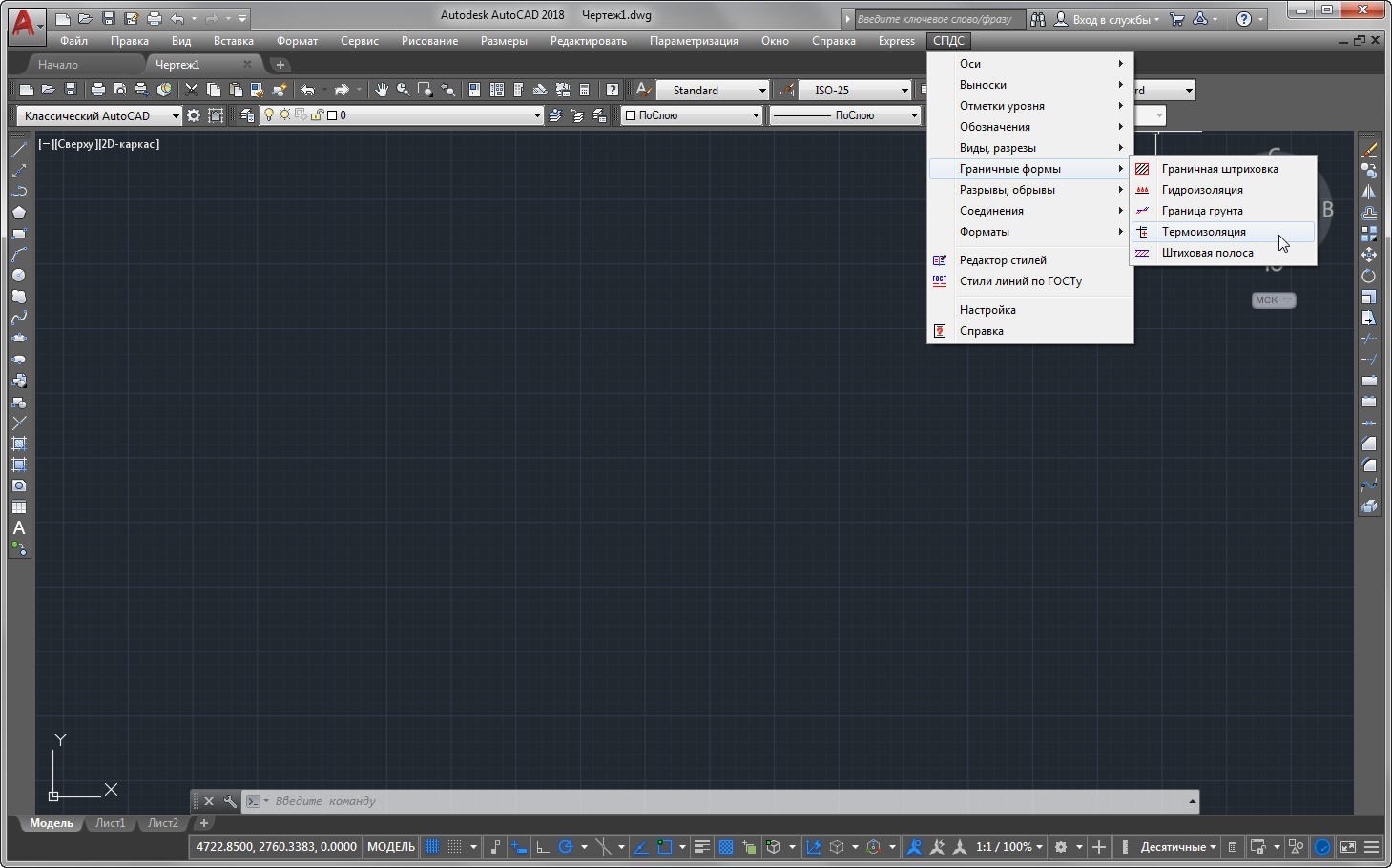
Task: Click the [Сверху] viewport view label
Action: tap(76, 144)
